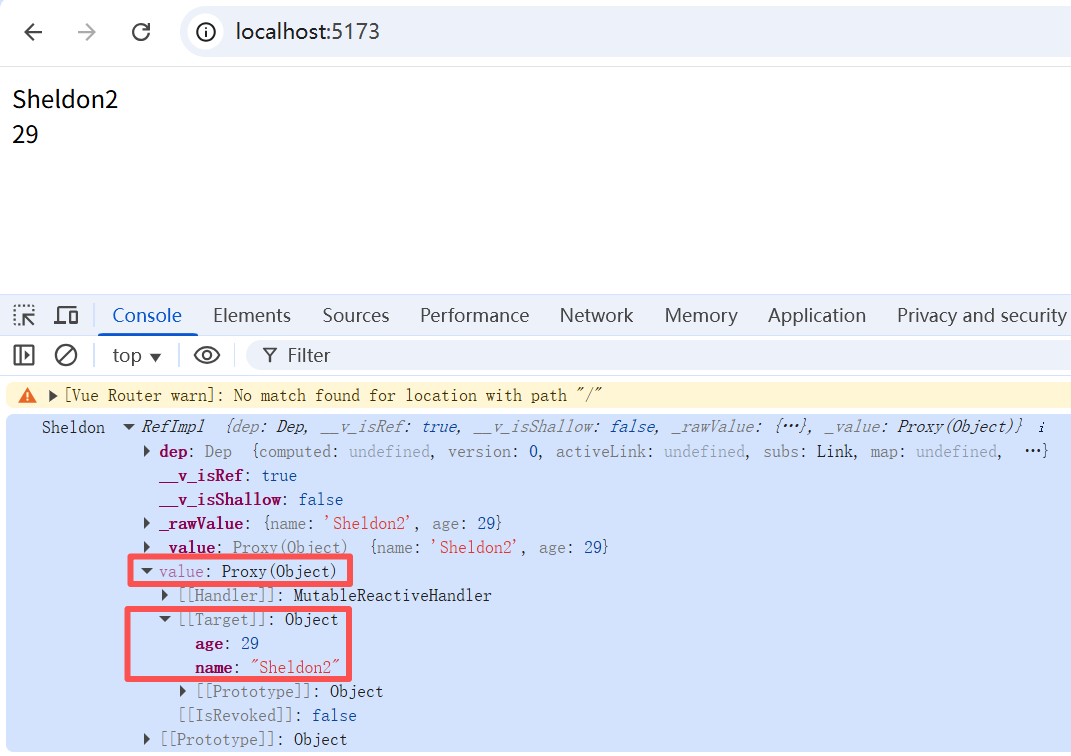The height and width of the screenshot is (756, 1071).
Task: Expand the [[Handler]] MutableReactiveHandler entry
Action: (x=165, y=596)
